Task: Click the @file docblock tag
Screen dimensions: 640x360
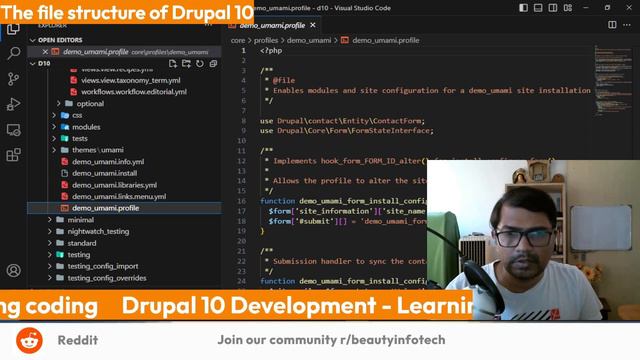Action: [284, 80]
